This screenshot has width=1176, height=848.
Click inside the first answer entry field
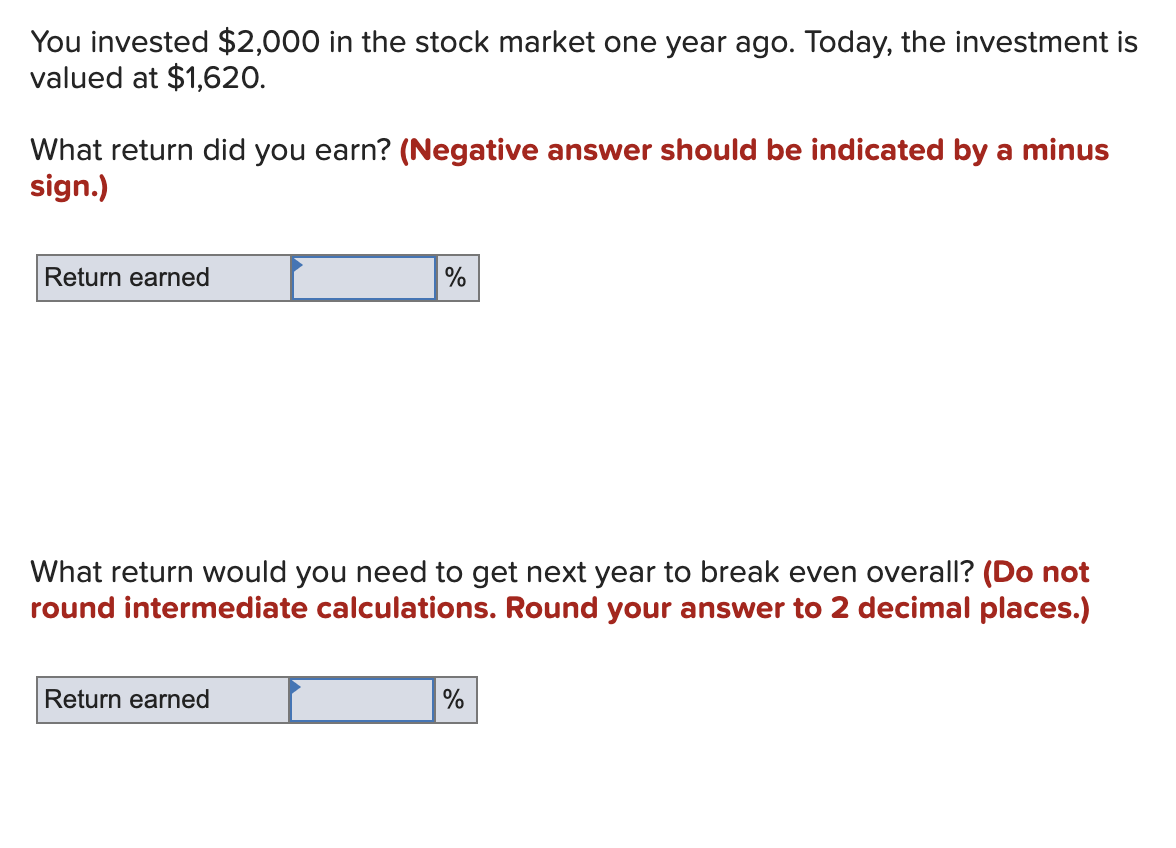coord(363,280)
